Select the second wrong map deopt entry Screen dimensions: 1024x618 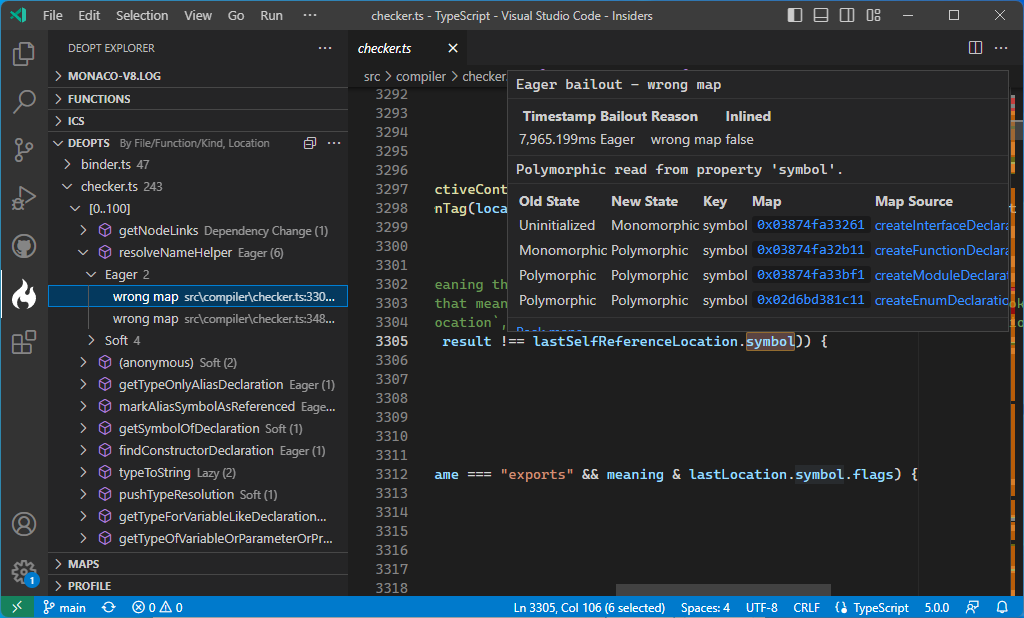[x=145, y=319]
